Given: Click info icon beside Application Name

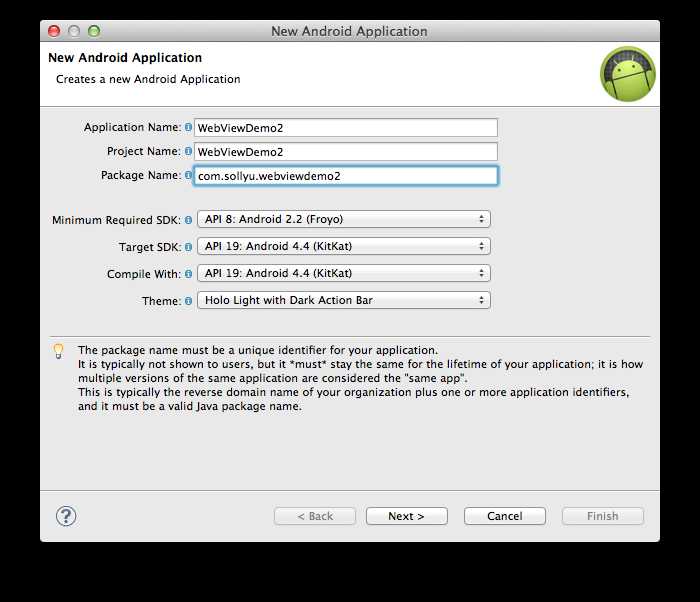Looking at the screenshot, I should click(188, 127).
